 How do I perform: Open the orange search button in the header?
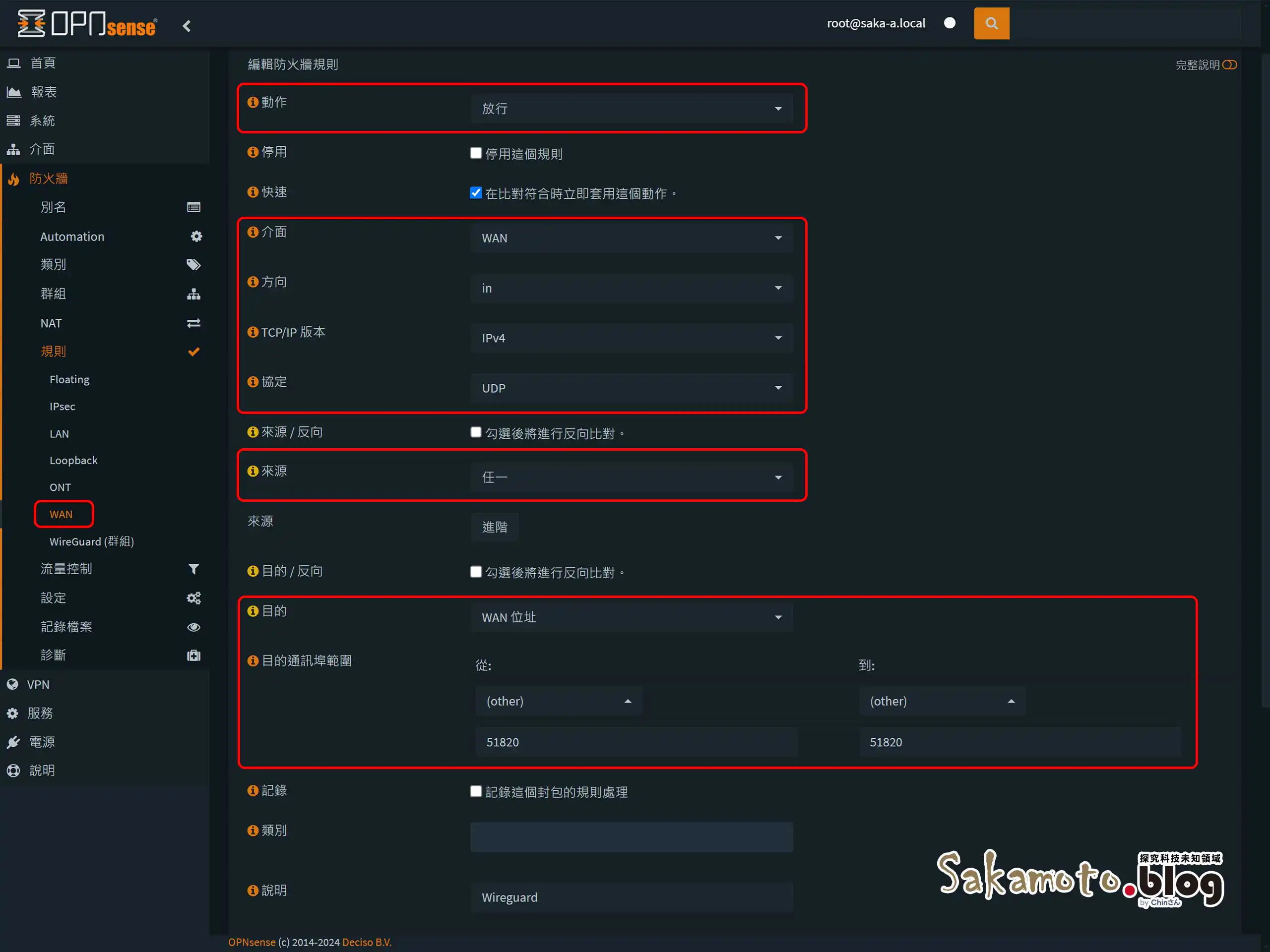[992, 23]
